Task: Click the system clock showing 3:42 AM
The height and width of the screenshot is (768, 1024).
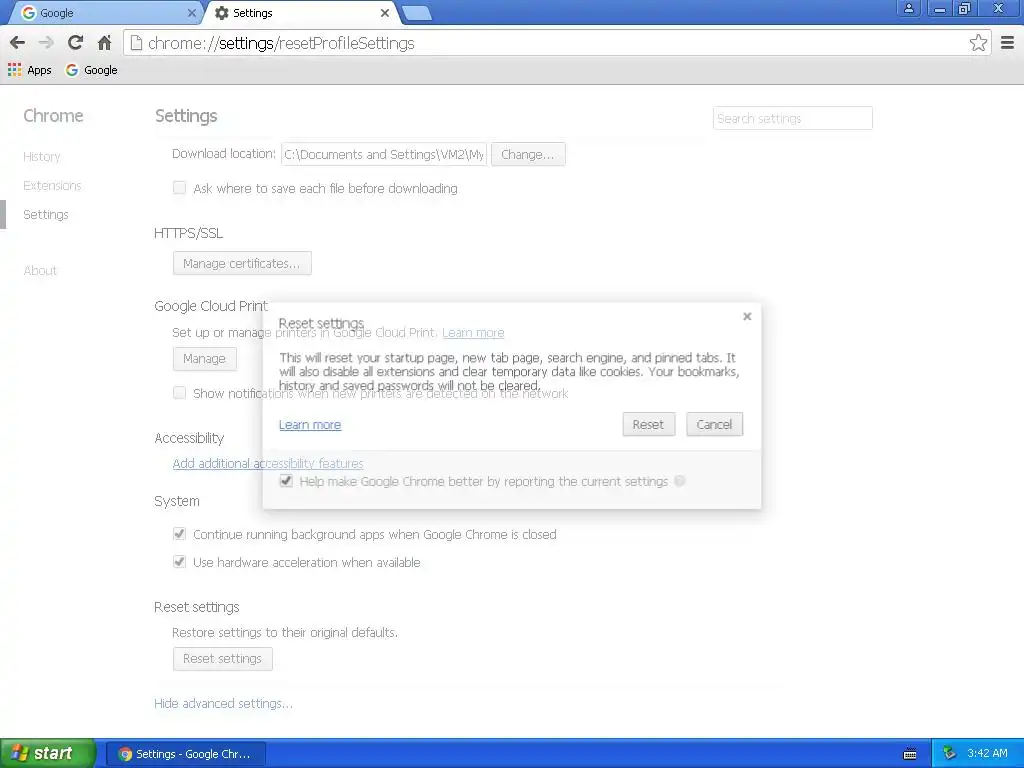Action: point(987,753)
